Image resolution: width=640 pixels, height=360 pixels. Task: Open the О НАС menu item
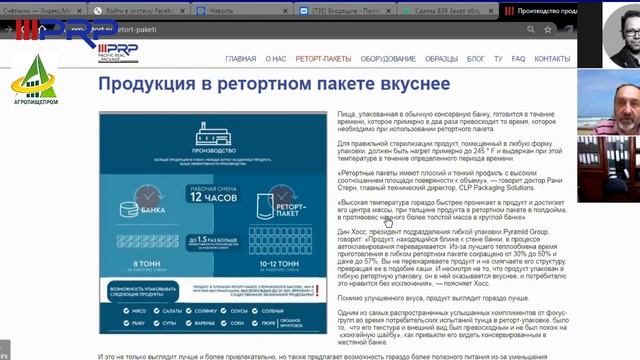coord(276,59)
